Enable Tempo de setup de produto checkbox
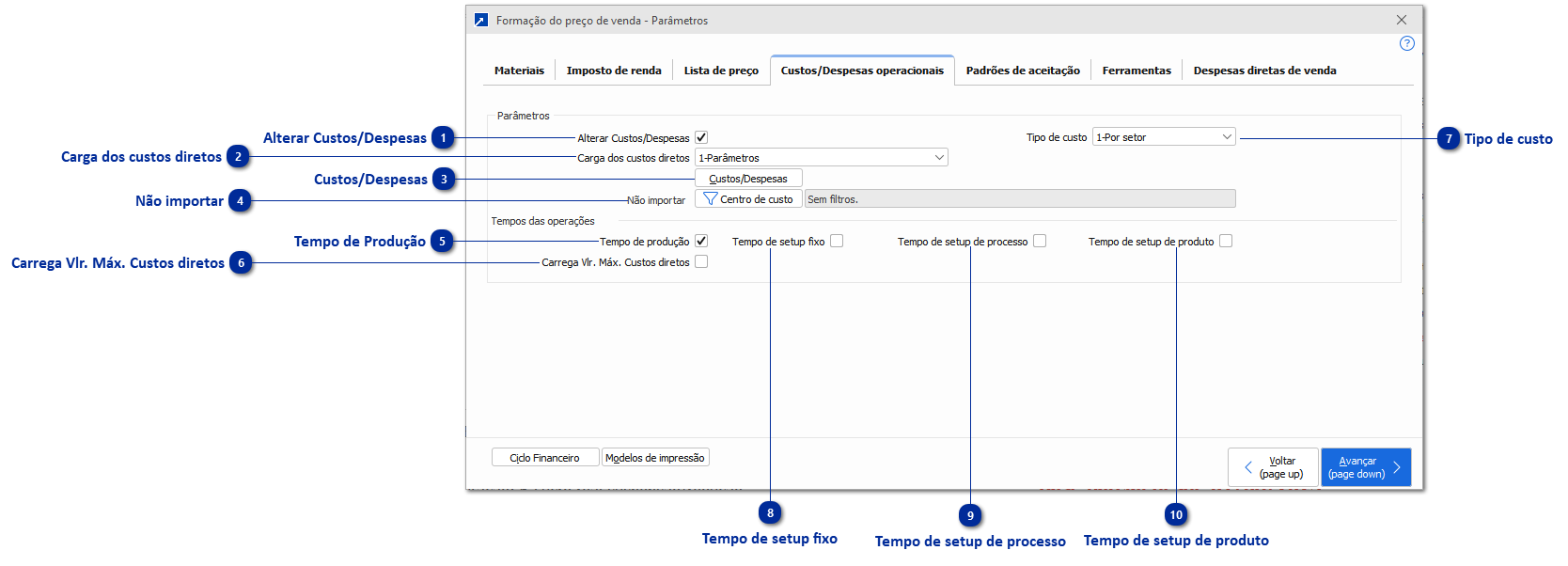 point(1226,241)
